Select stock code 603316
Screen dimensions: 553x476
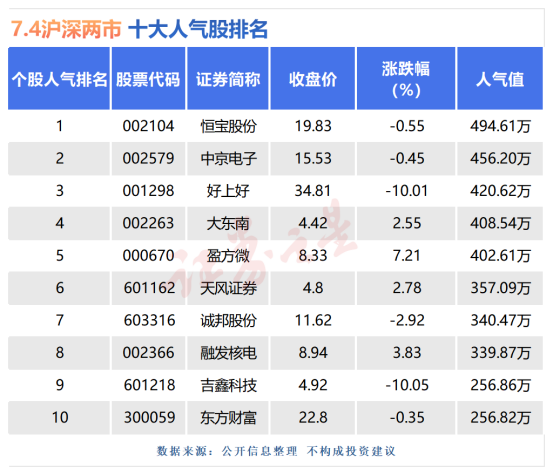pyautogui.click(x=149, y=321)
